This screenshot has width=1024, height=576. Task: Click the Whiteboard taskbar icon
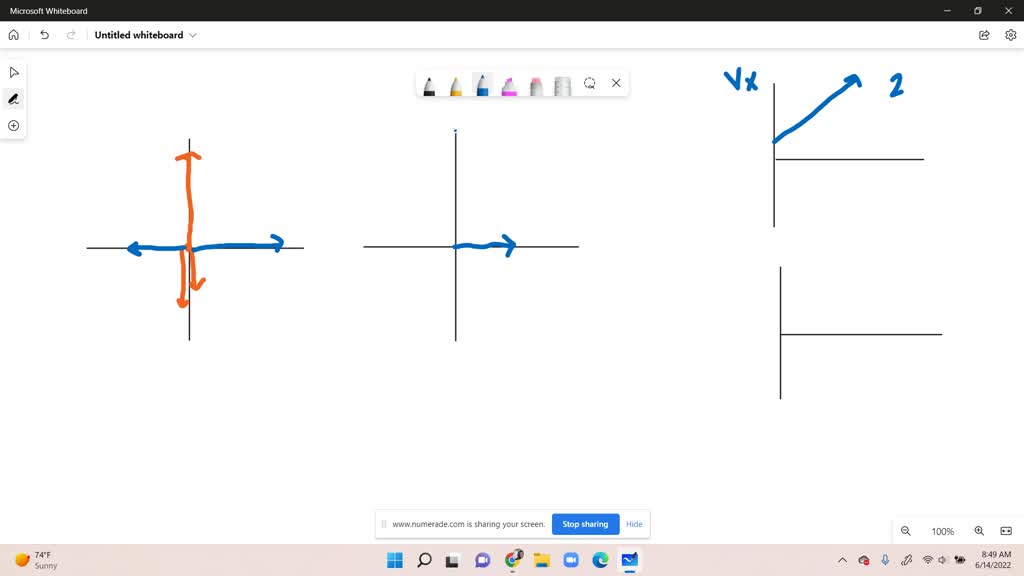[630, 560]
